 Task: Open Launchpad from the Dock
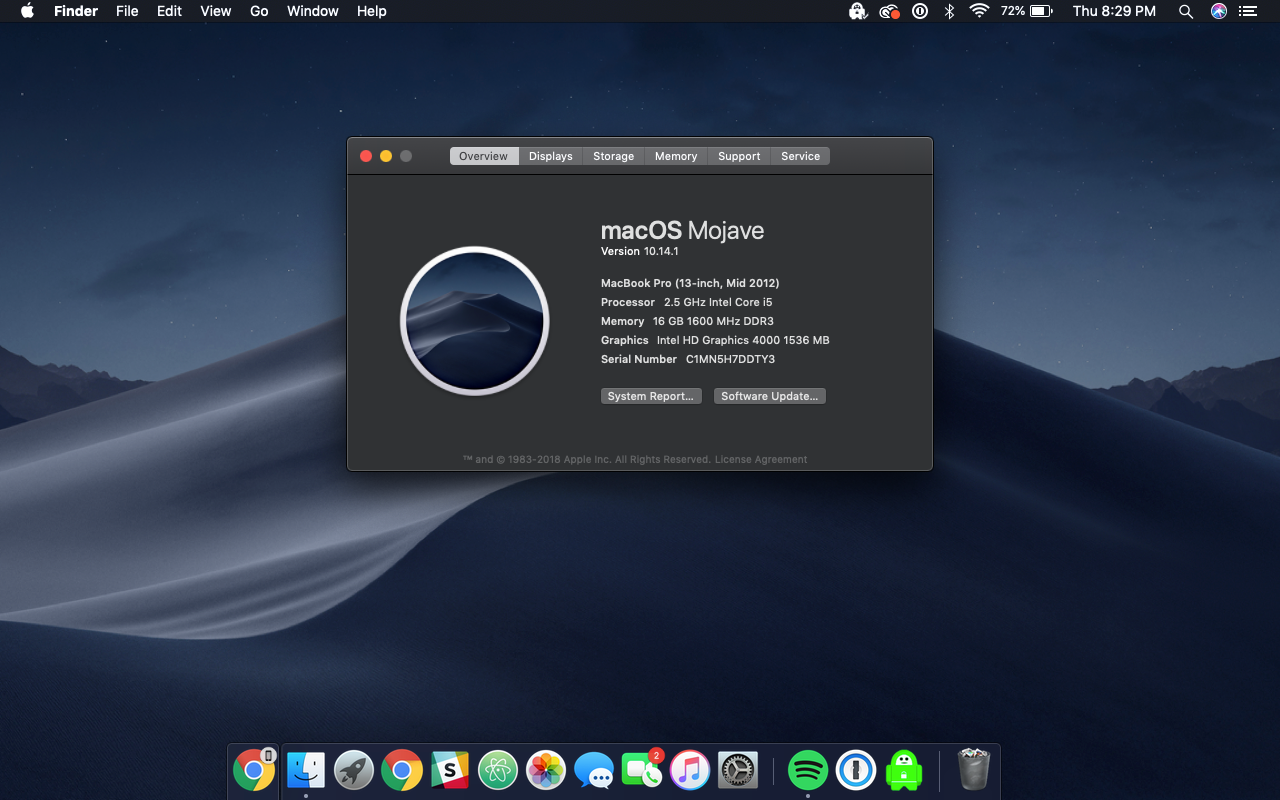click(x=353, y=770)
